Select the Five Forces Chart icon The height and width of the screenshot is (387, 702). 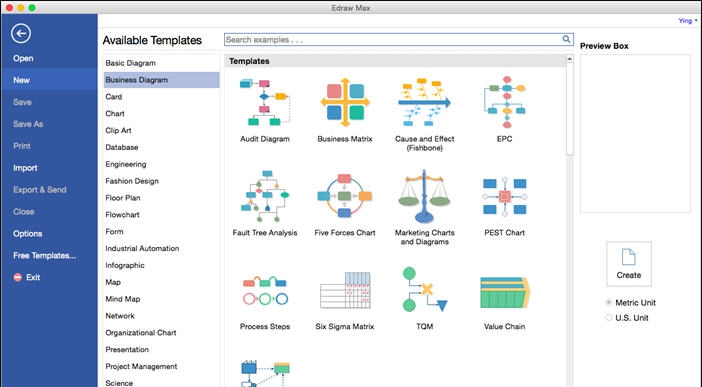345,196
